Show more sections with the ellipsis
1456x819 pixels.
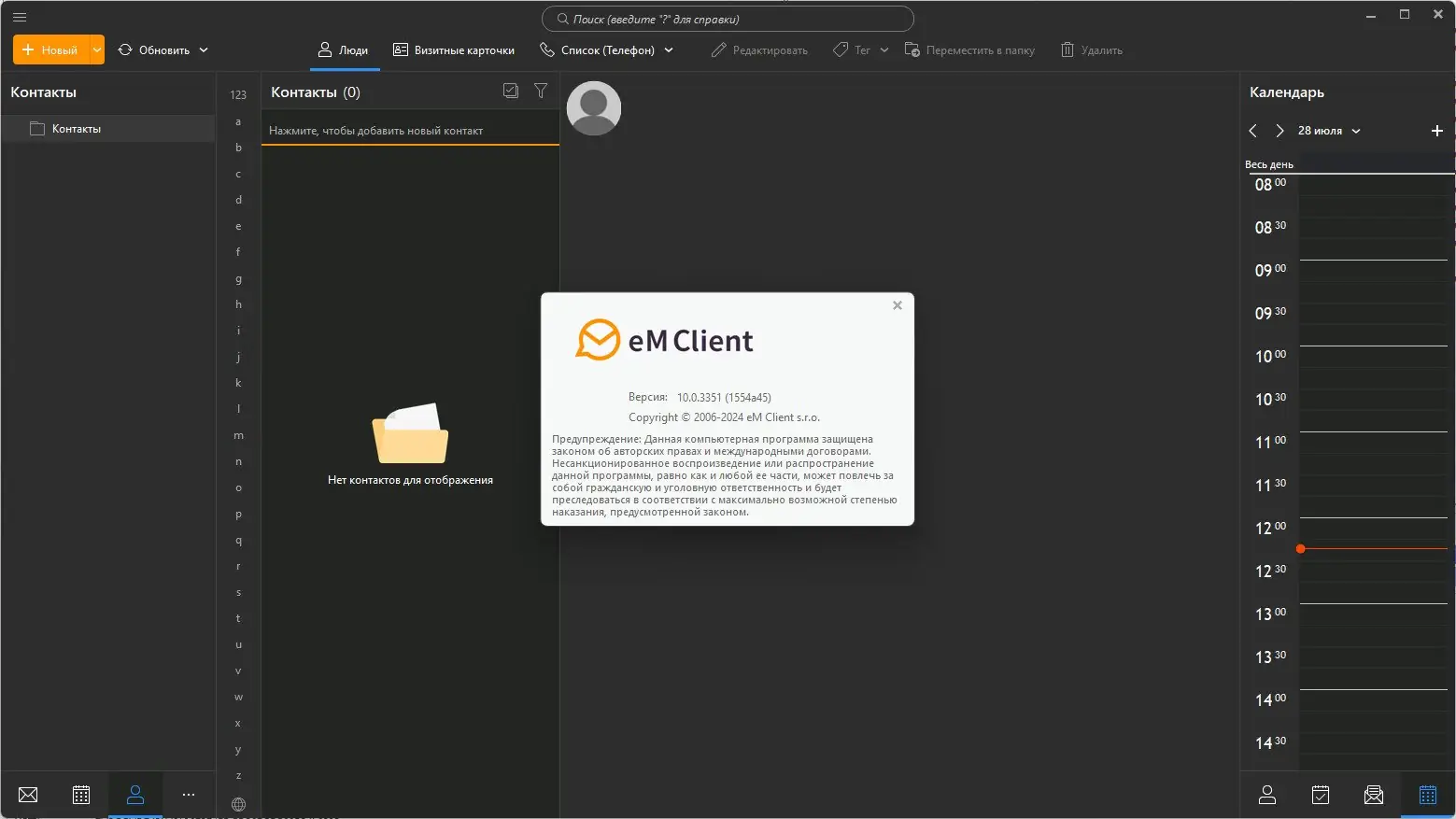tap(189, 795)
